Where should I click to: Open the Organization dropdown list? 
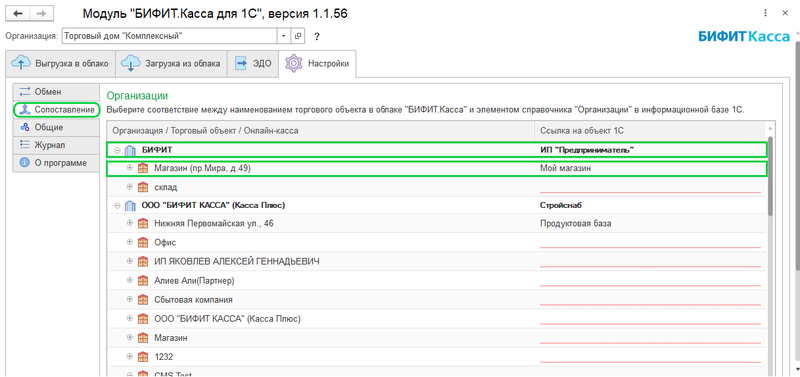[284, 36]
